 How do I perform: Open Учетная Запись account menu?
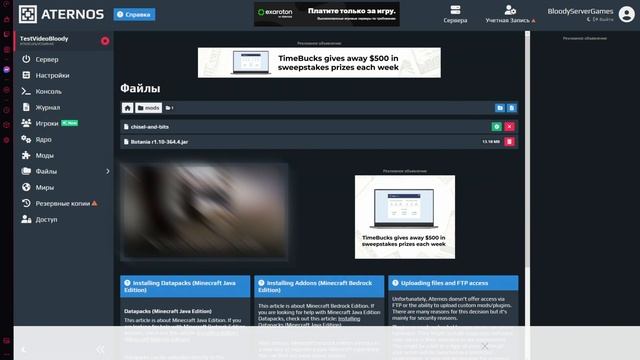click(510, 14)
